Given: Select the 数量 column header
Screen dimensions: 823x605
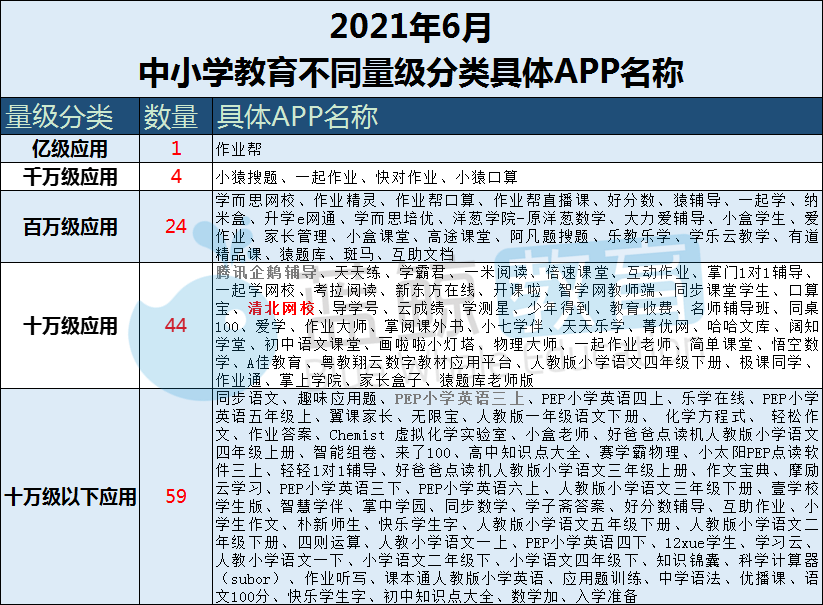Looking at the screenshot, I should tap(171, 117).
